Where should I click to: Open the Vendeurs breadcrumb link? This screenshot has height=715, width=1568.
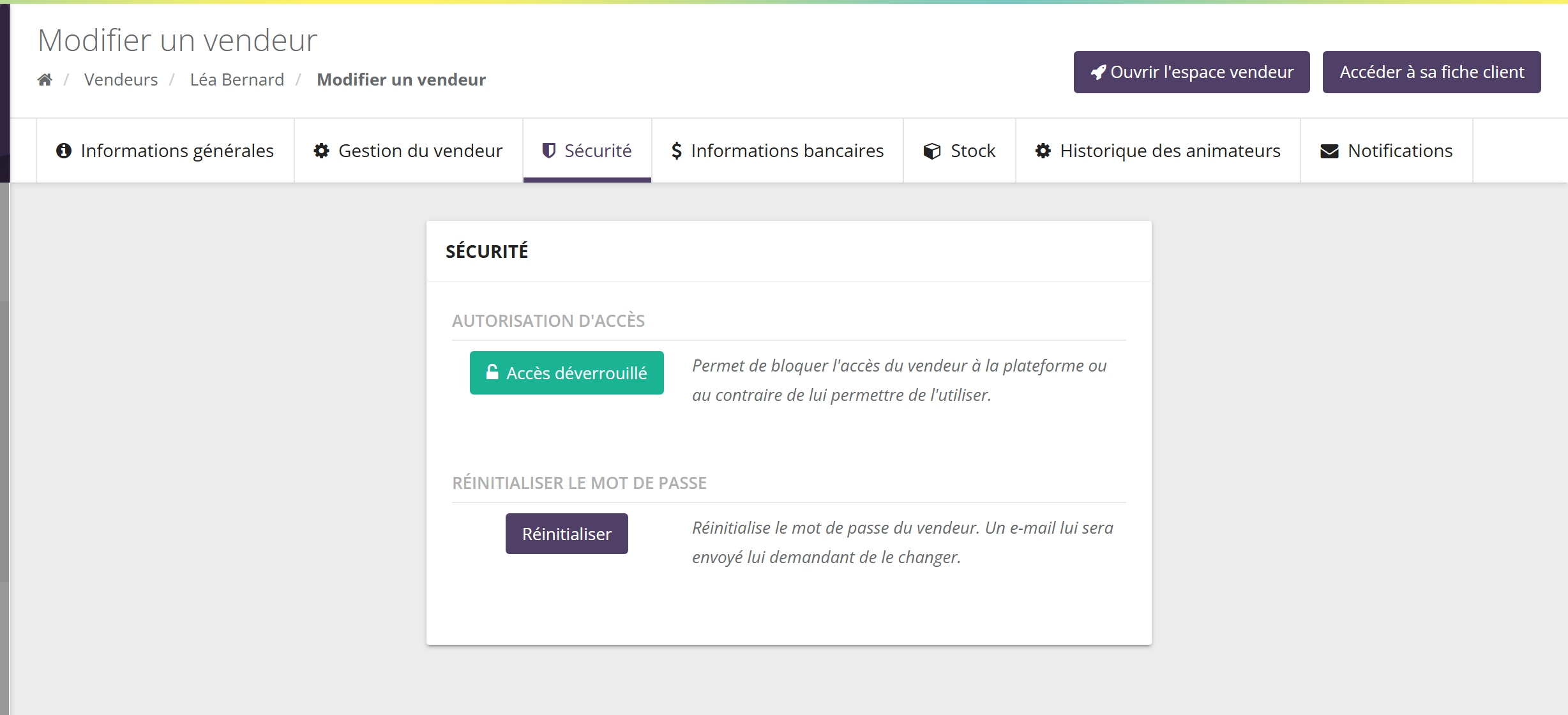pos(121,80)
